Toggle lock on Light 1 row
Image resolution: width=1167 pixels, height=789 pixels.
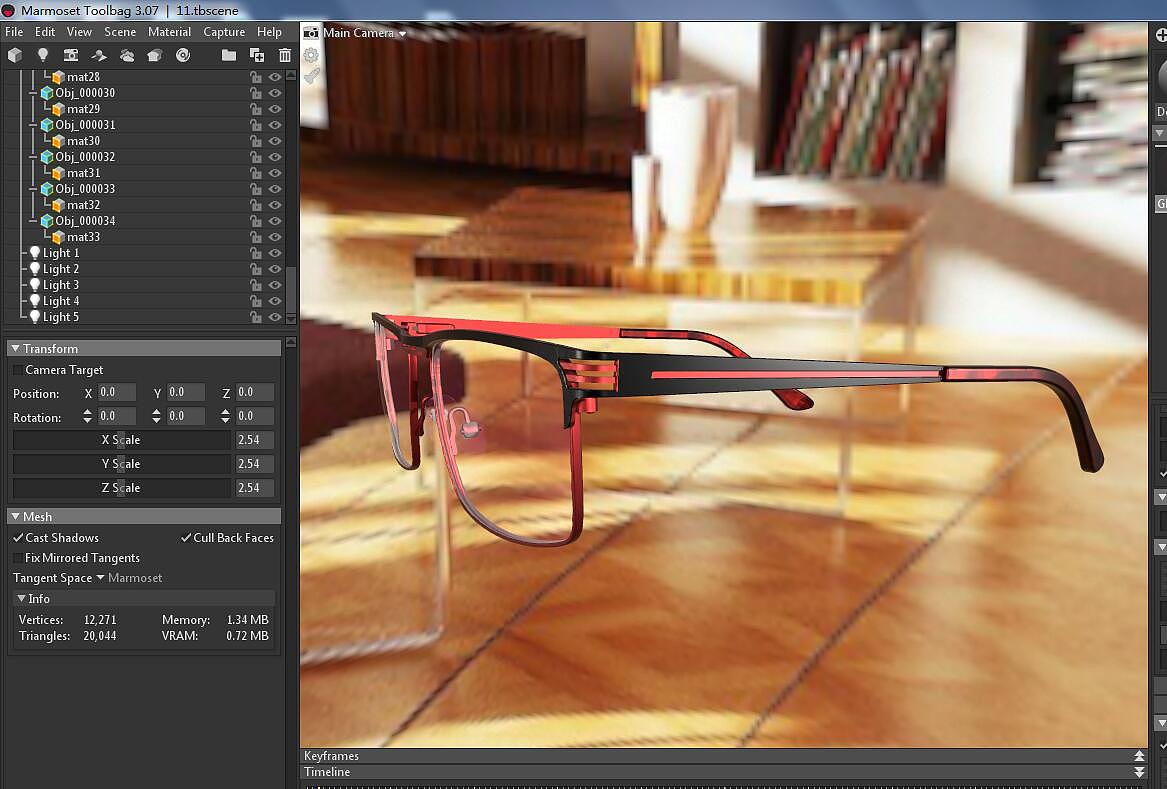(255, 253)
